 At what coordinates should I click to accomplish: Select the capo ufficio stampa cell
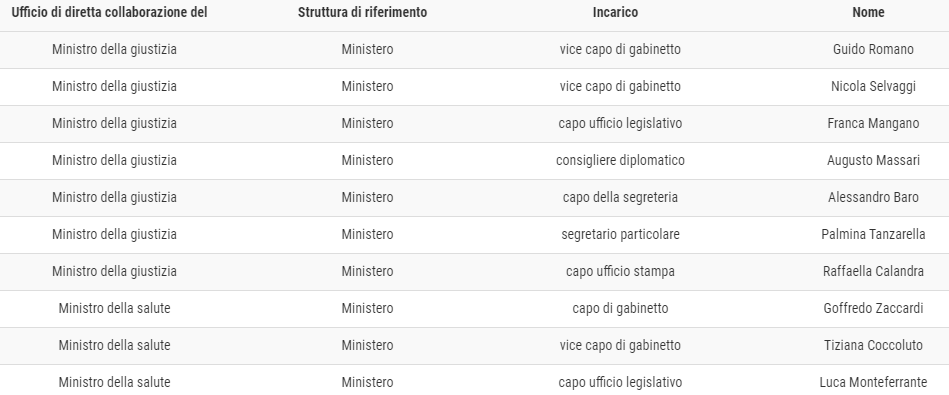(x=620, y=271)
